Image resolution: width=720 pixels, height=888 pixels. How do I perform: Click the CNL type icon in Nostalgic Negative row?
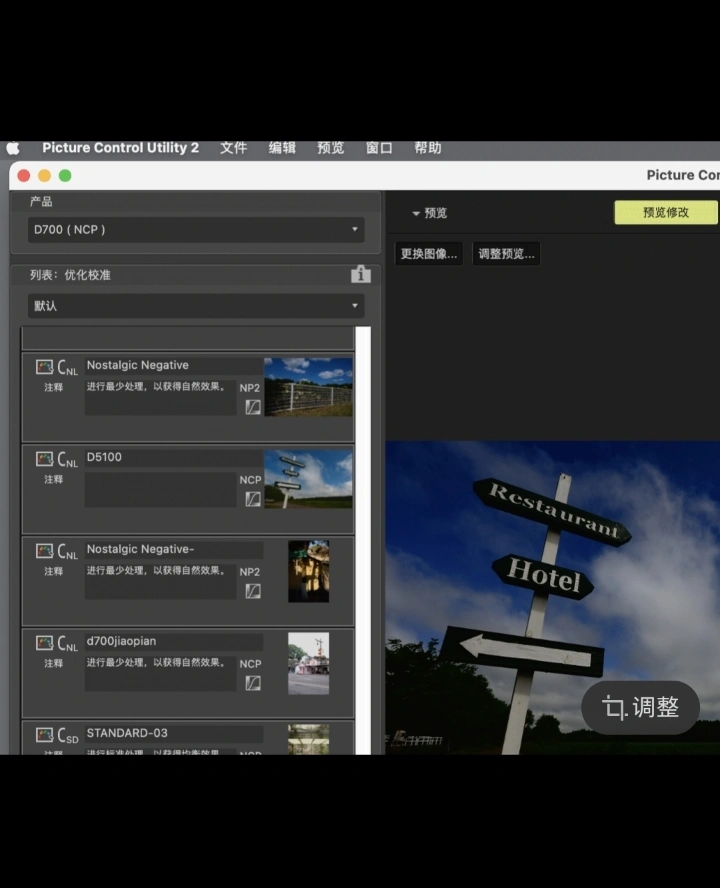[x=67, y=368]
